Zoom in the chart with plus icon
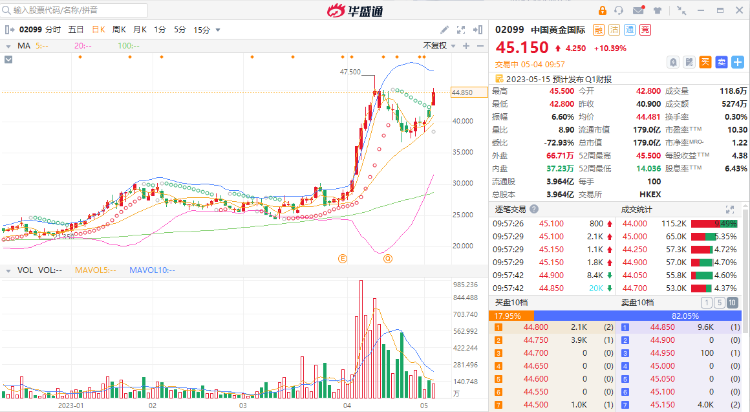This screenshot has height=412, width=750. point(466,45)
